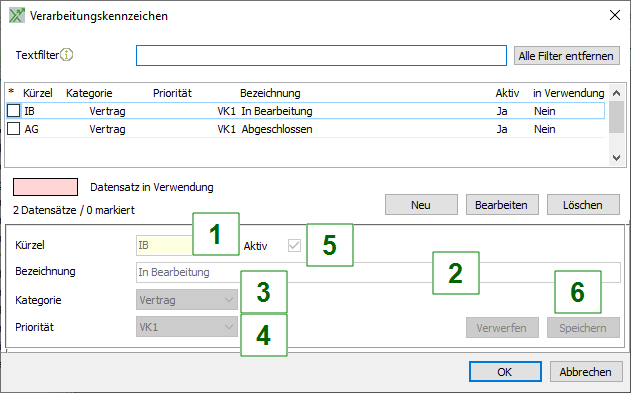
Task: Click the green application icon in title bar
Action: click(x=17, y=16)
